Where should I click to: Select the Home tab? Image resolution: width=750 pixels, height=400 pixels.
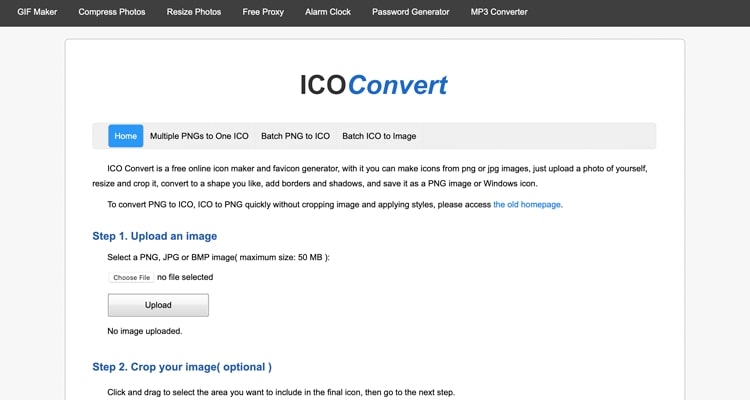pyautogui.click(x=126, y=136)
